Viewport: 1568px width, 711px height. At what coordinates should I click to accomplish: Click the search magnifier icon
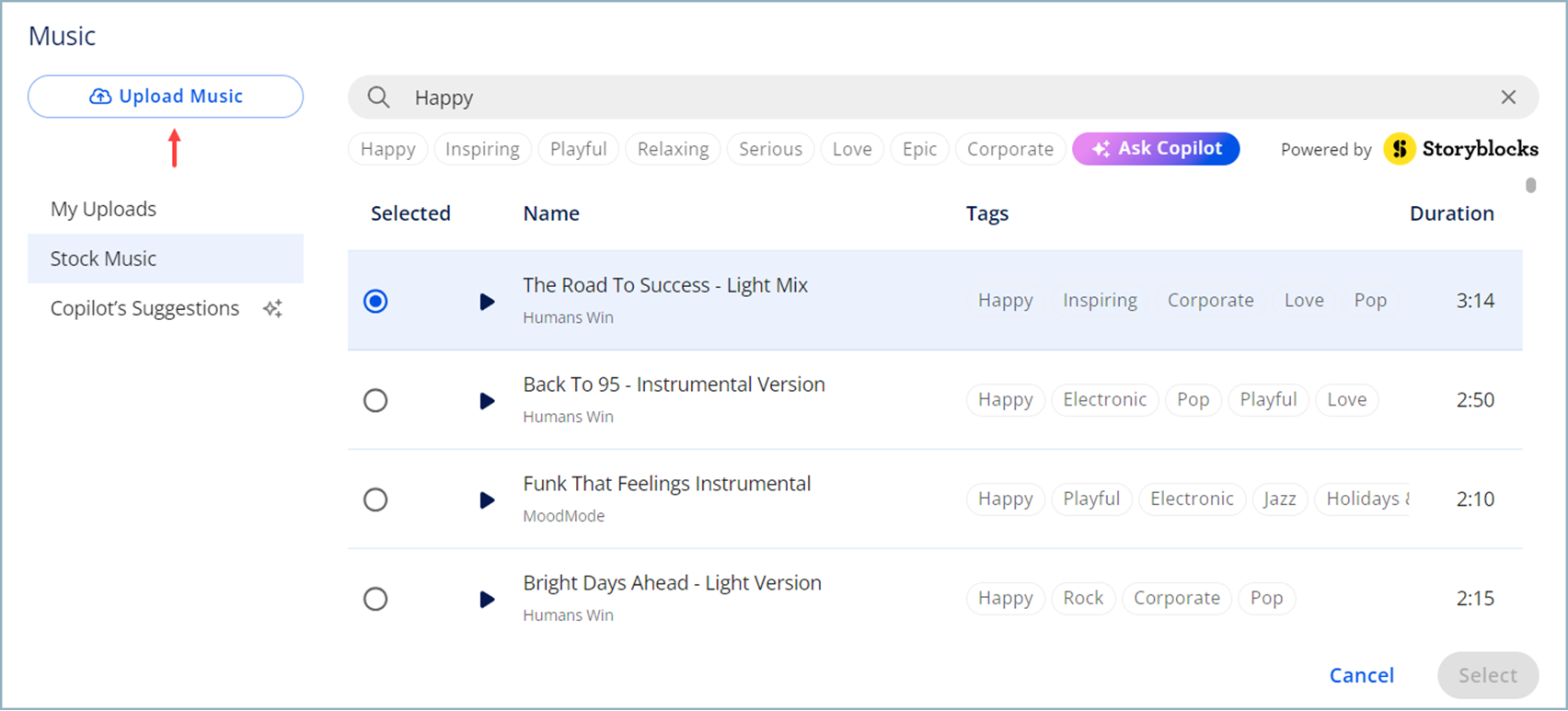378,97
